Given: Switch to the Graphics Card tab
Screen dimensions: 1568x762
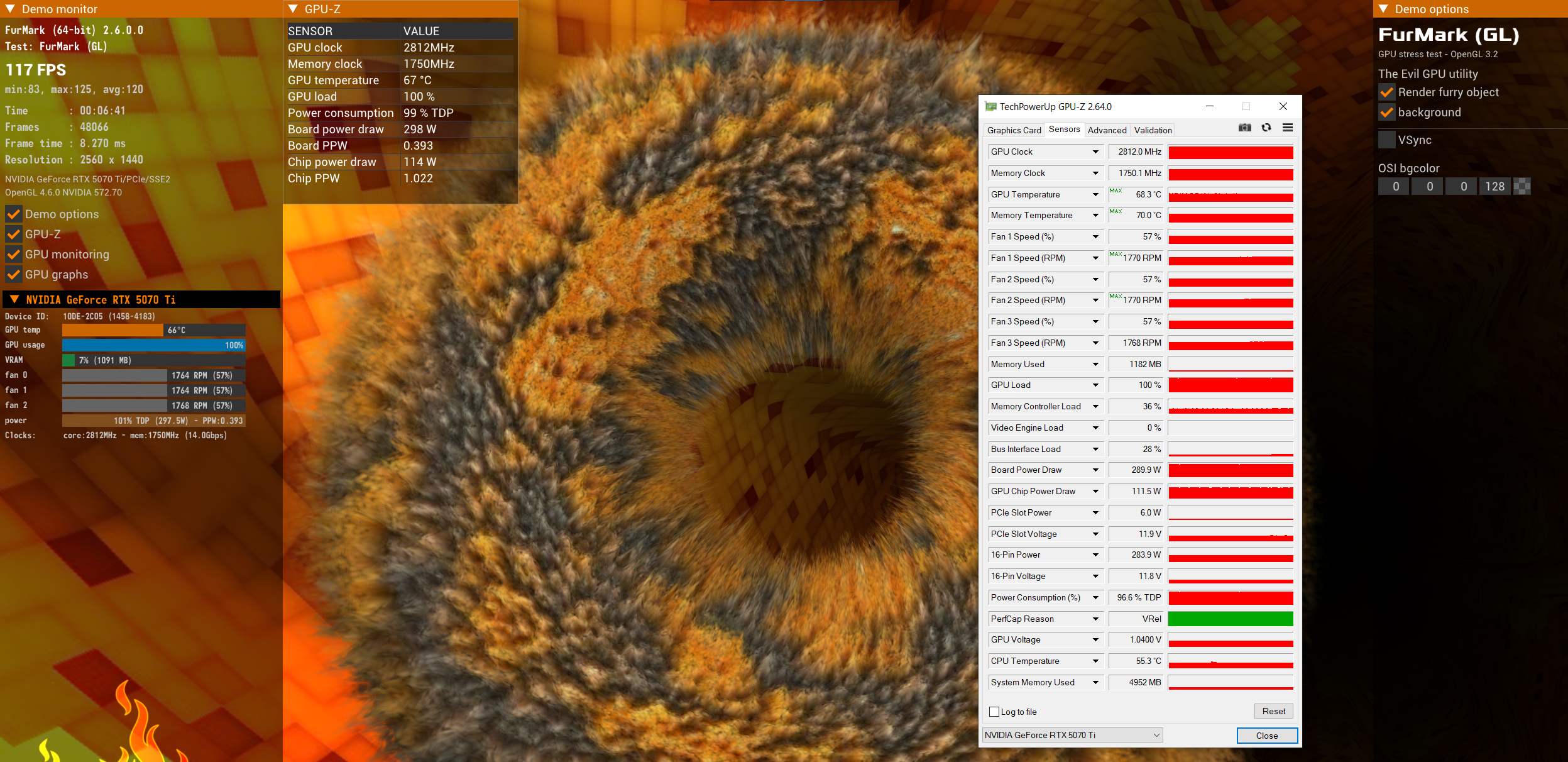Looking at the screenshot, I should click(x=1014, y=130).
